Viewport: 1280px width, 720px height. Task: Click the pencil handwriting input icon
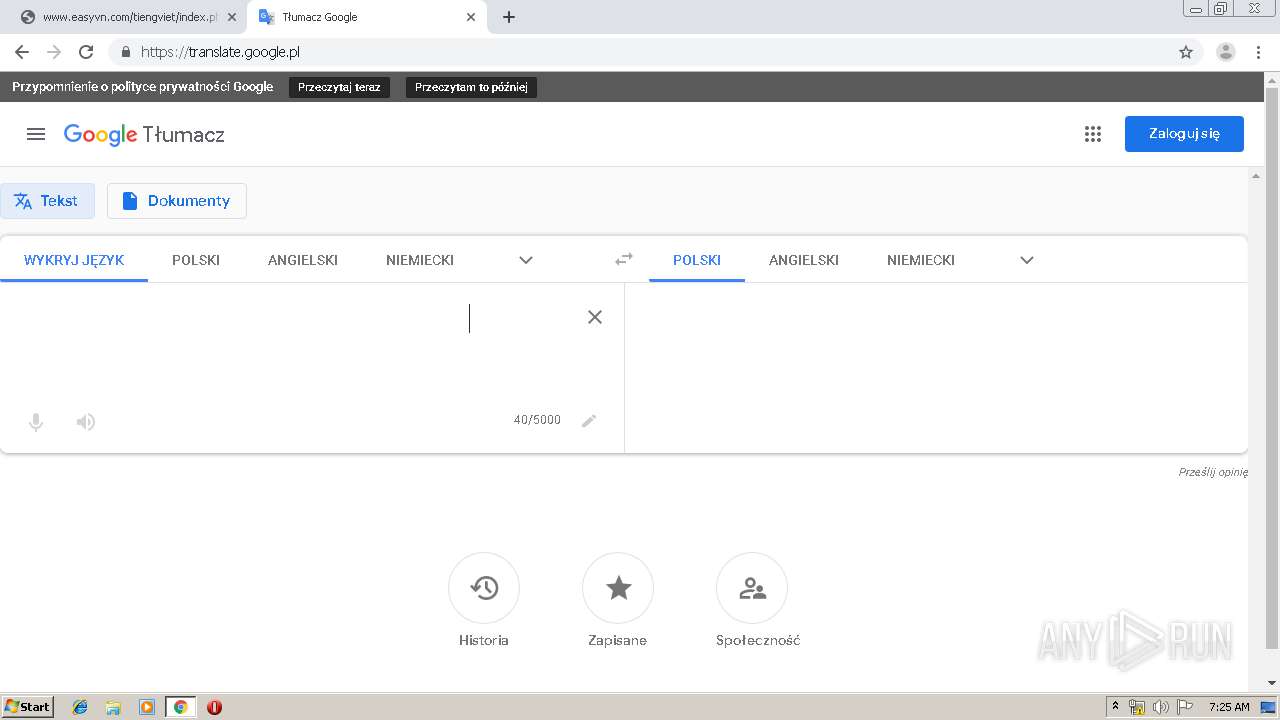coord(589,420)
